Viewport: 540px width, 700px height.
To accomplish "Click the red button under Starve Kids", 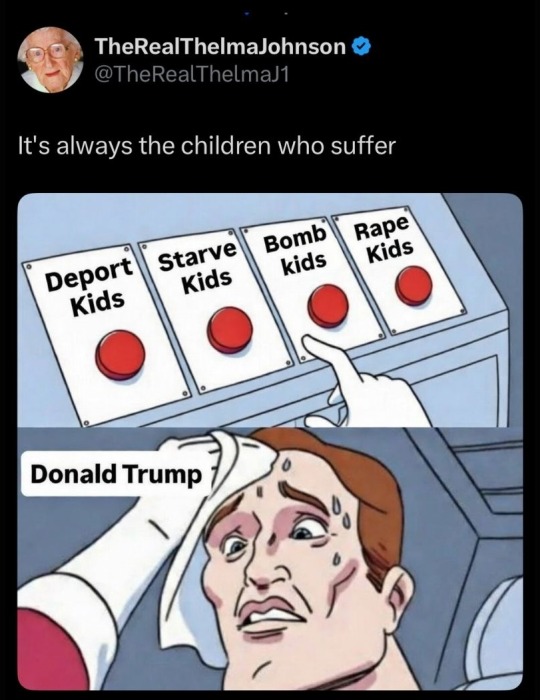I will [230, 329].
